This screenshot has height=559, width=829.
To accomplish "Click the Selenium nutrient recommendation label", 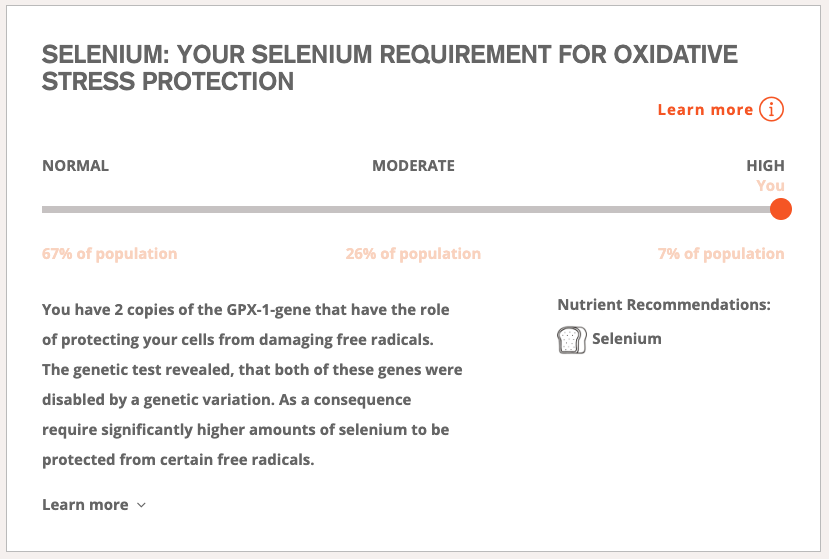I will tap(627, 338).
